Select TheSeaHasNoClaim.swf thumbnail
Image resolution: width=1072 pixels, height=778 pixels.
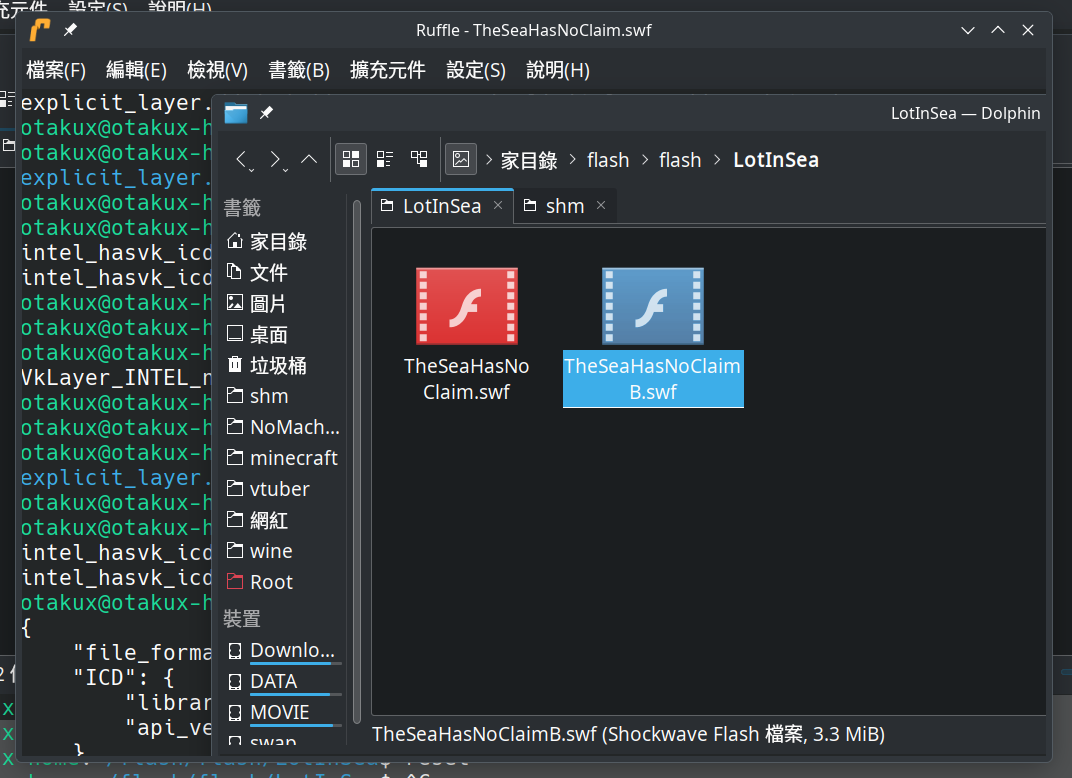coord(466,305)
